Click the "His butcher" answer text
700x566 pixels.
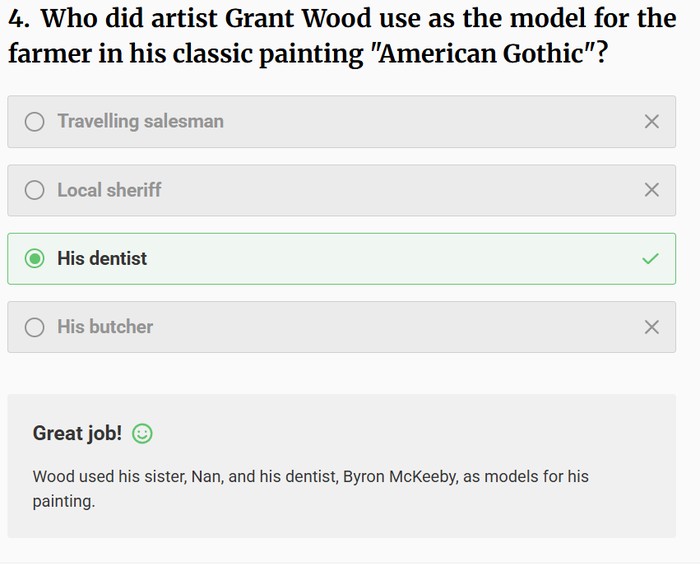[105, 327]
